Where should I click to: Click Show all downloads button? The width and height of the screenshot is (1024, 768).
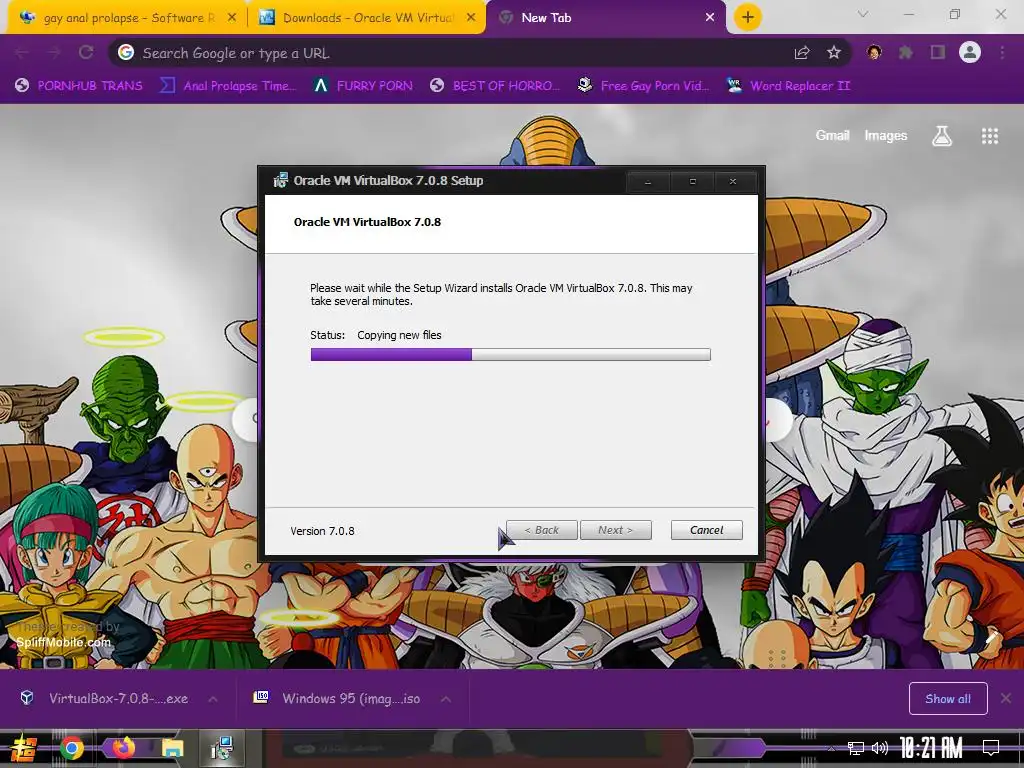[x=948, y=699]
